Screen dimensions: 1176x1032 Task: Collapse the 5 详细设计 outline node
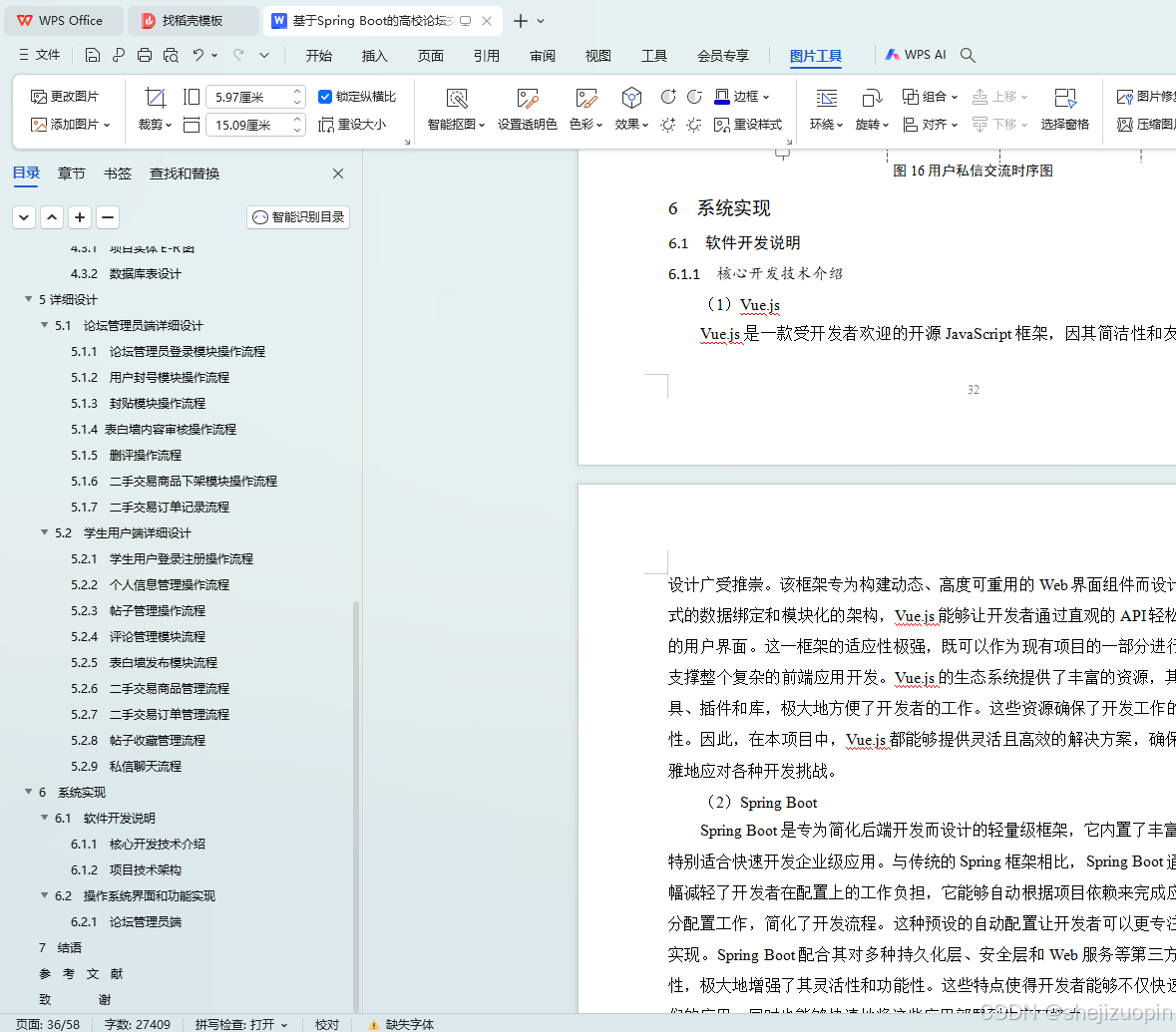29,299
